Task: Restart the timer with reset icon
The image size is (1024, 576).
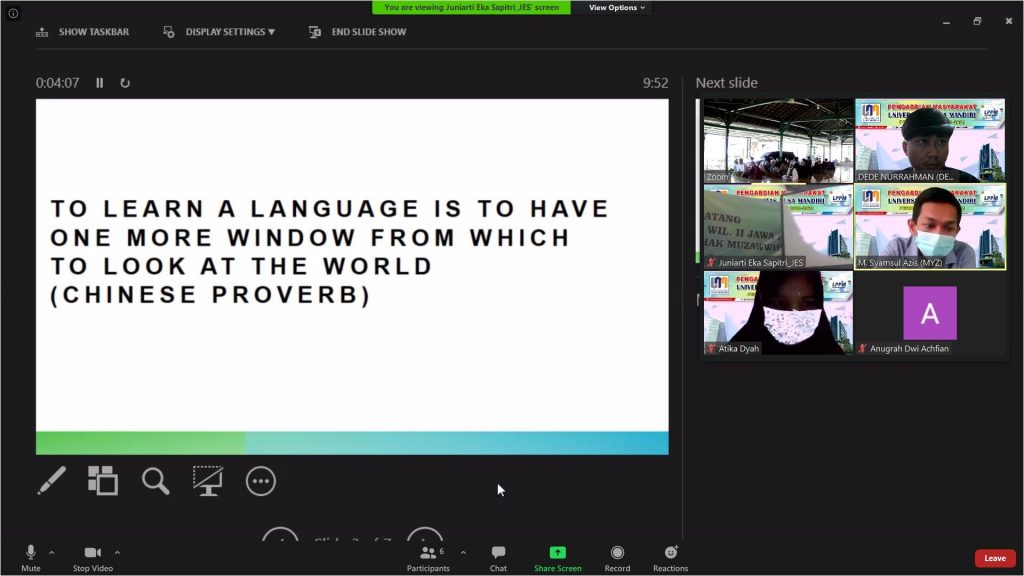Action: tap(125, 83)
